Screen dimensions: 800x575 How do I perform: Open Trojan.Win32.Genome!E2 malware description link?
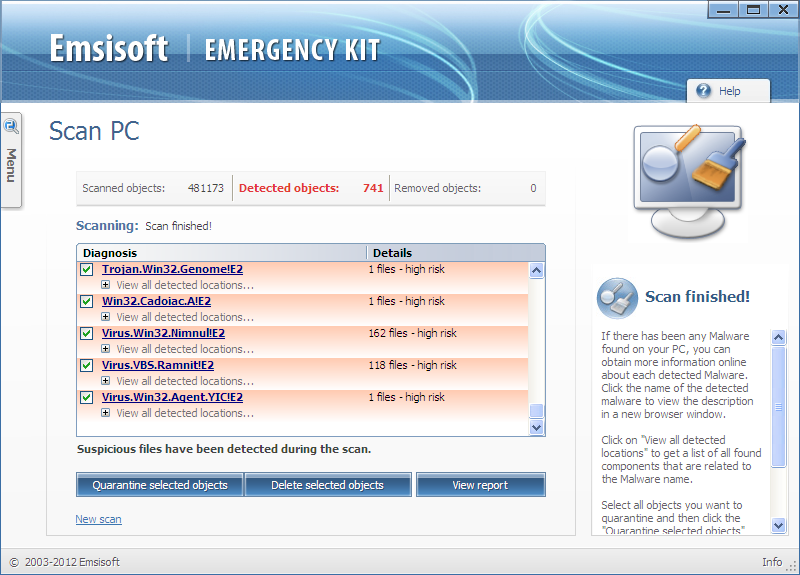pyautogui.click(x=172, y=269)
